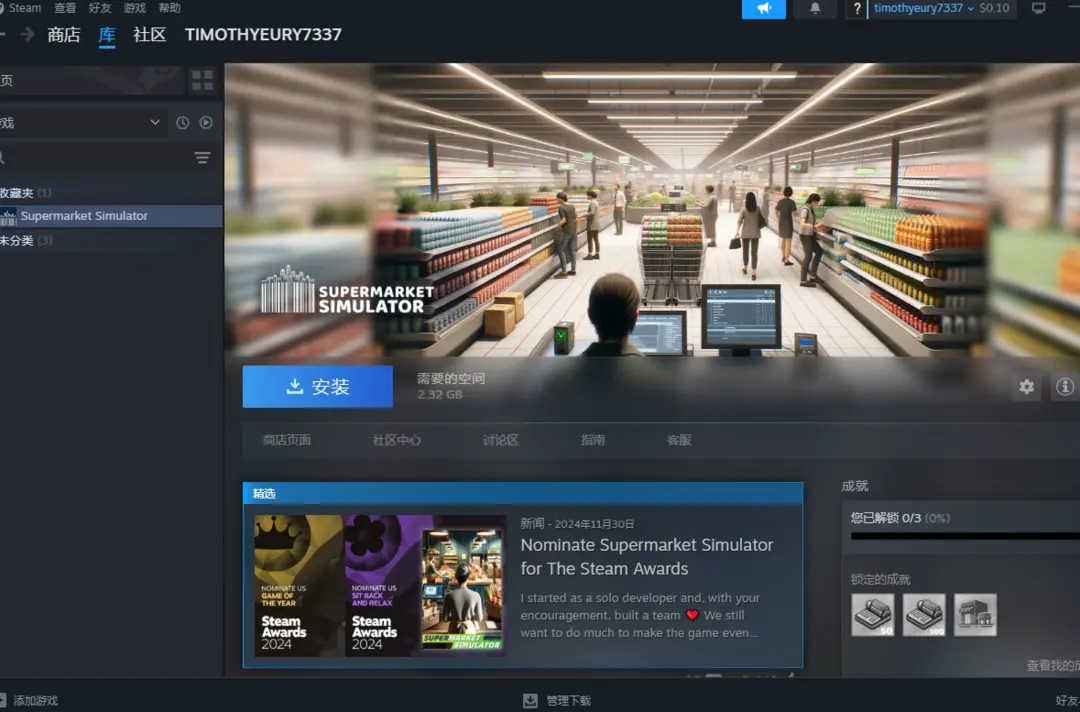Open the 讨论区 discussions link
This screenshot has width=1080, height=712.
pyautogui.click(x=501, y=440)
